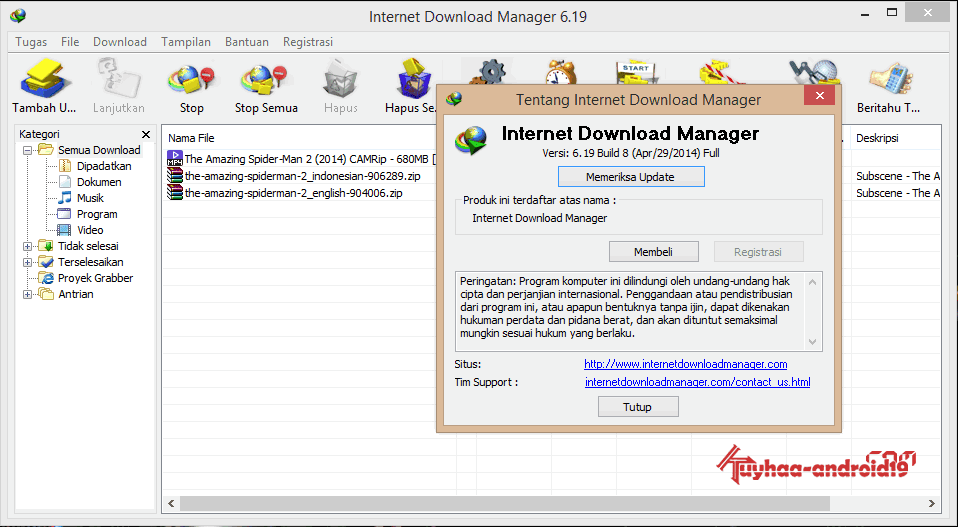Screen dimensions: 958x527
Task: Select the Terselesaikan category label
Action: pyautogui.click(x=90, y=262)
